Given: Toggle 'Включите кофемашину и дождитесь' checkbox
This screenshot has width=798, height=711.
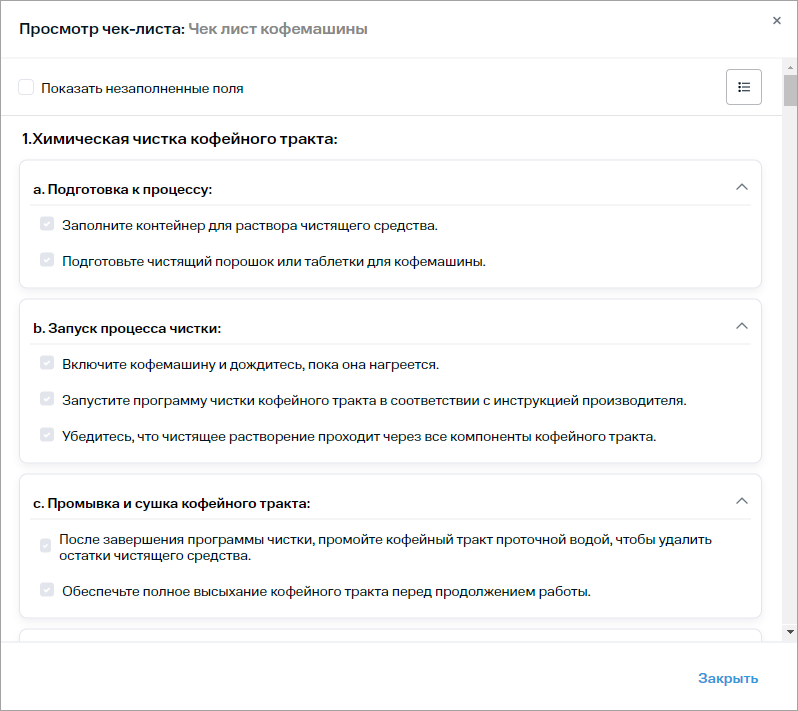Looking at the screenshot, I should coord(46,364).
